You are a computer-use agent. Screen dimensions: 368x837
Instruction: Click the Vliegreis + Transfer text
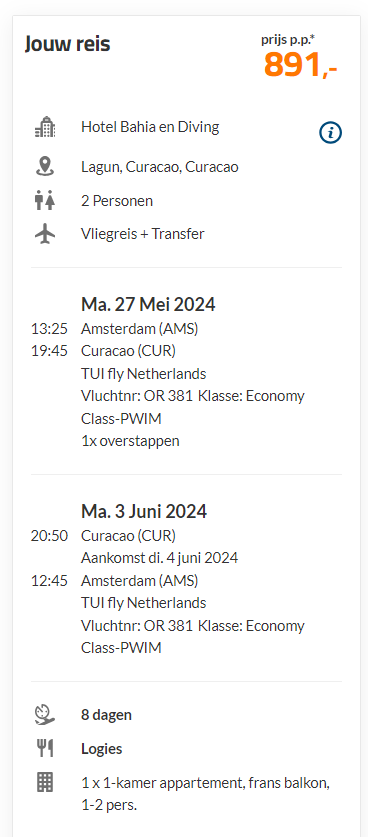pos(143,234)
